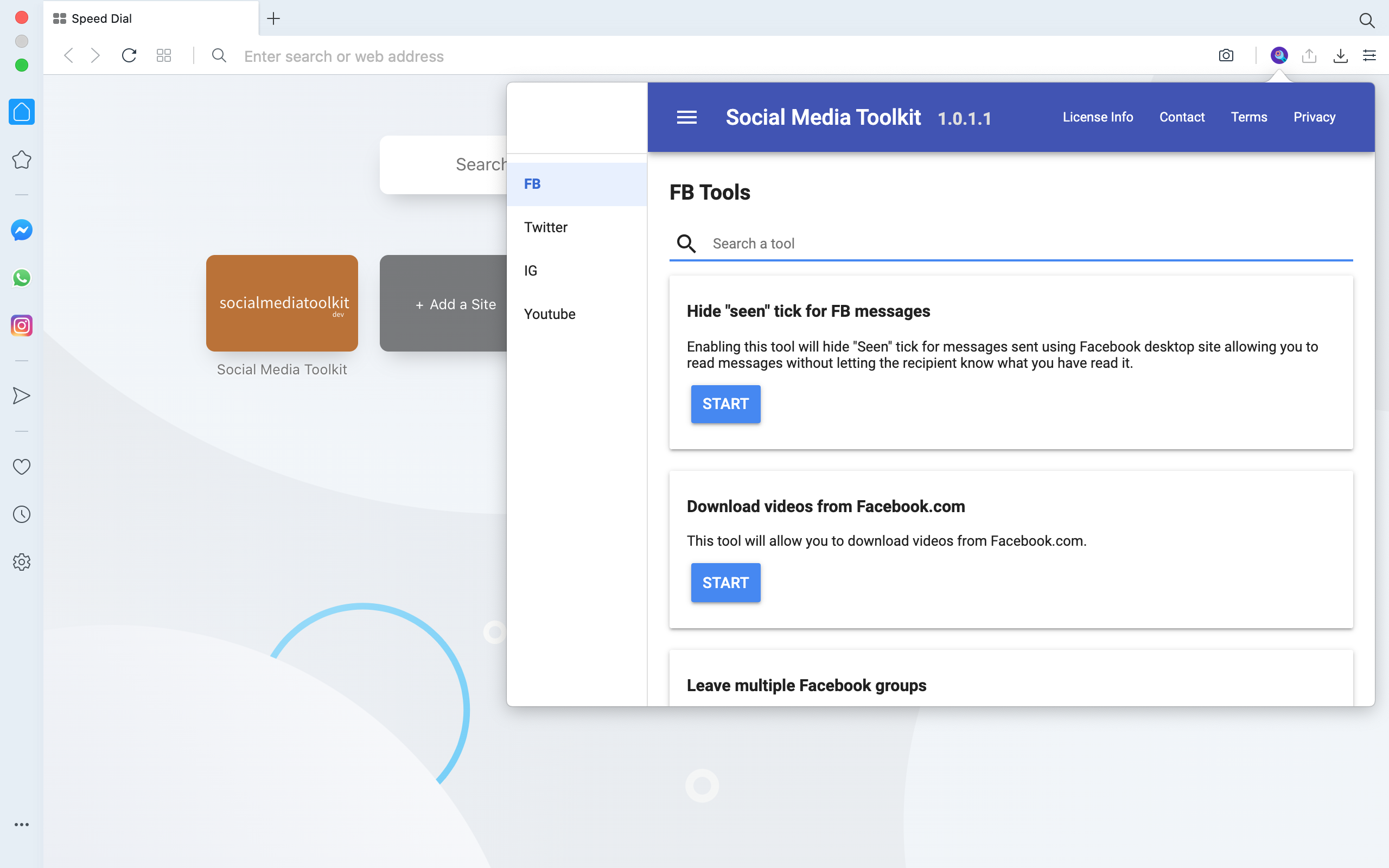Open the Privacy link
The image size is (1389, 868).
coord(1314,117)
